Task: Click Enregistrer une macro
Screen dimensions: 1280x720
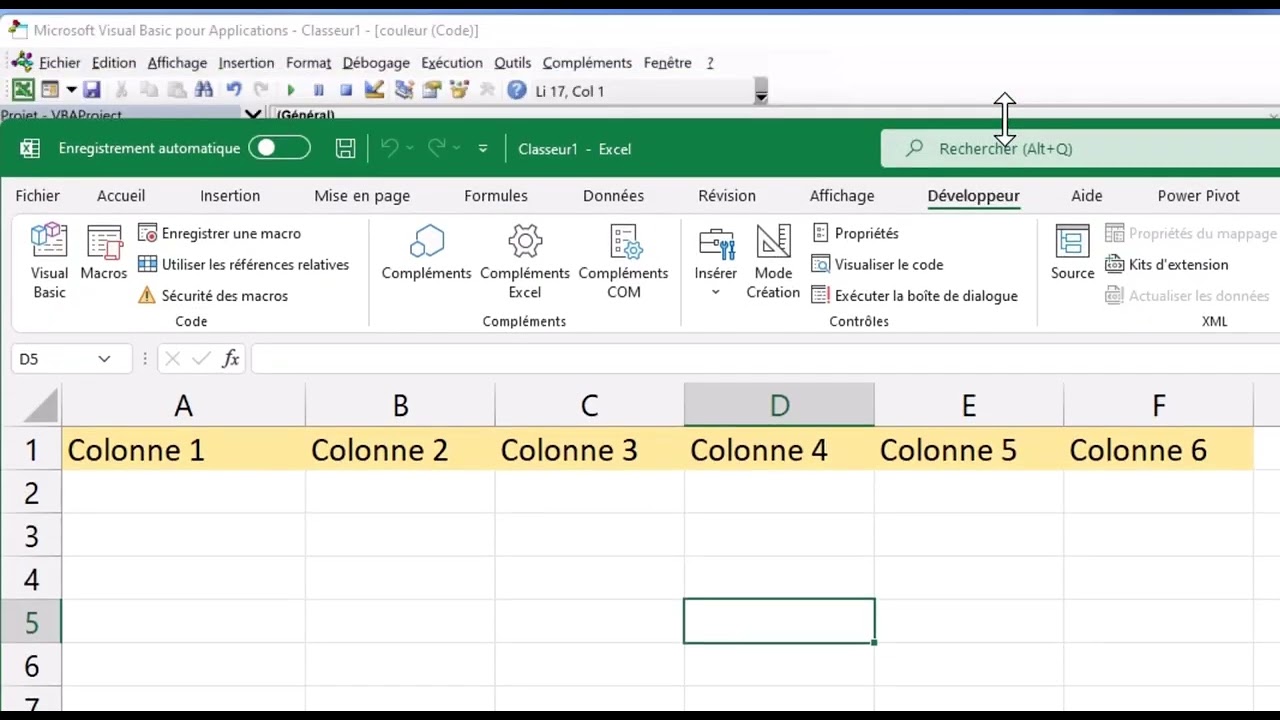Action: coord(219,233)
